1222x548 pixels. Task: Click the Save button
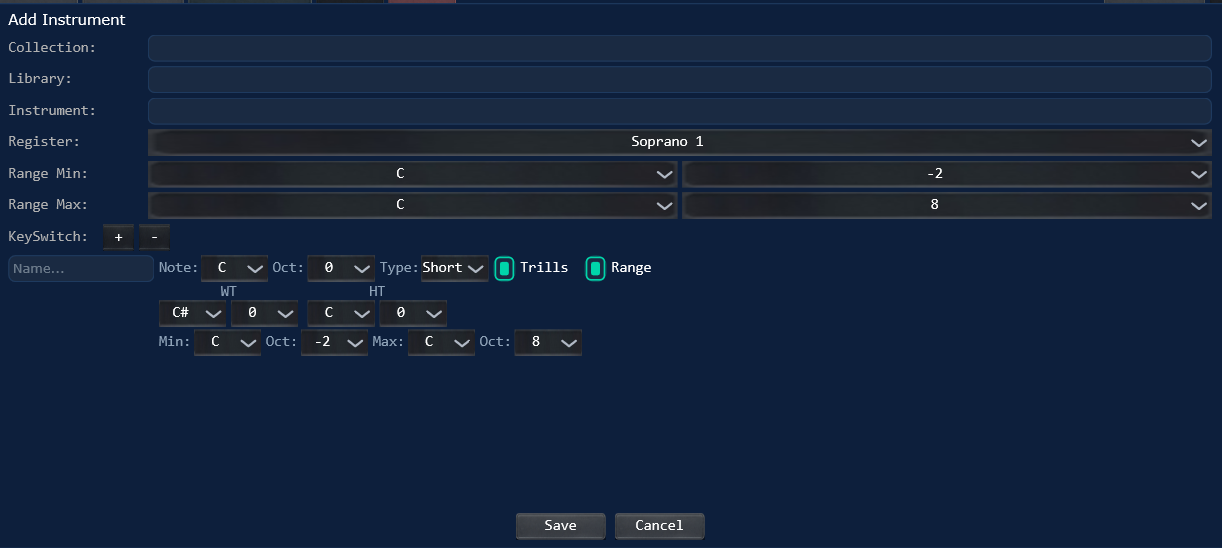pyautogui.click(x=560, y=526)
